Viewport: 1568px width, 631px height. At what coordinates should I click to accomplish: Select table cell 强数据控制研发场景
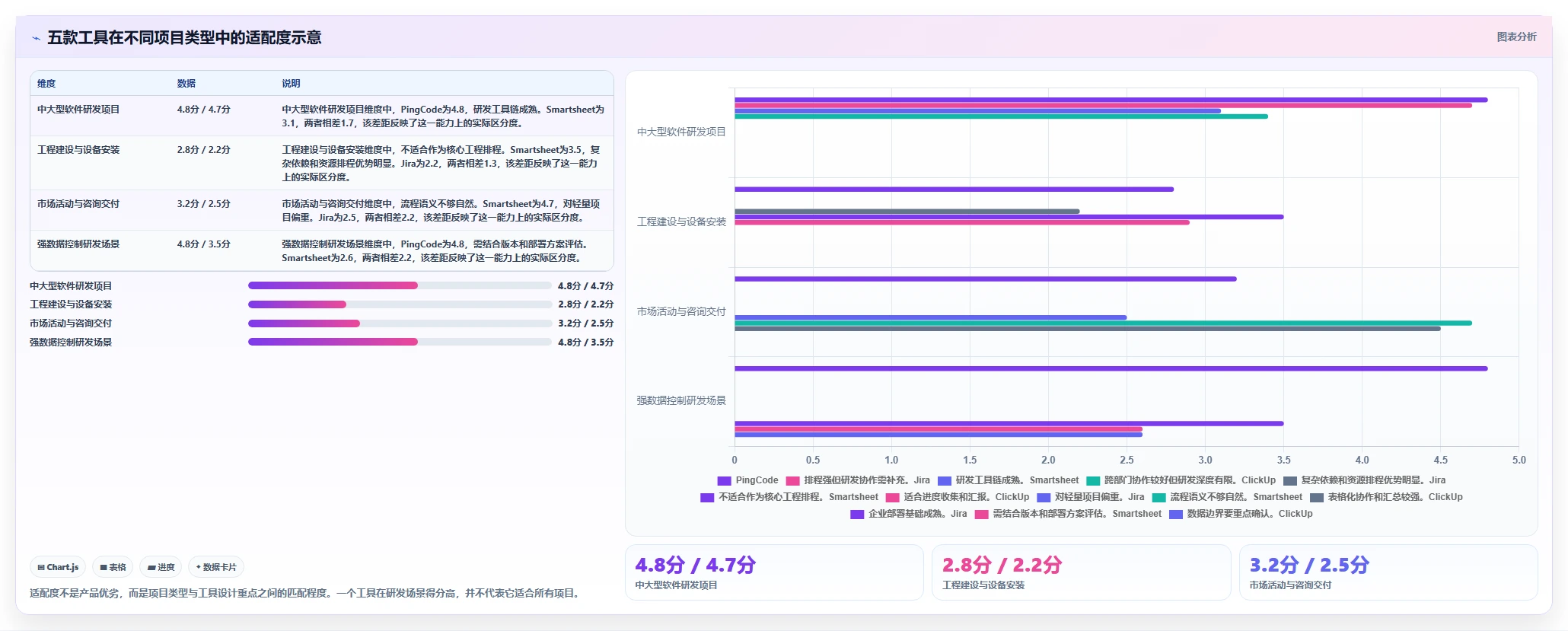click(x=78, y=244)
